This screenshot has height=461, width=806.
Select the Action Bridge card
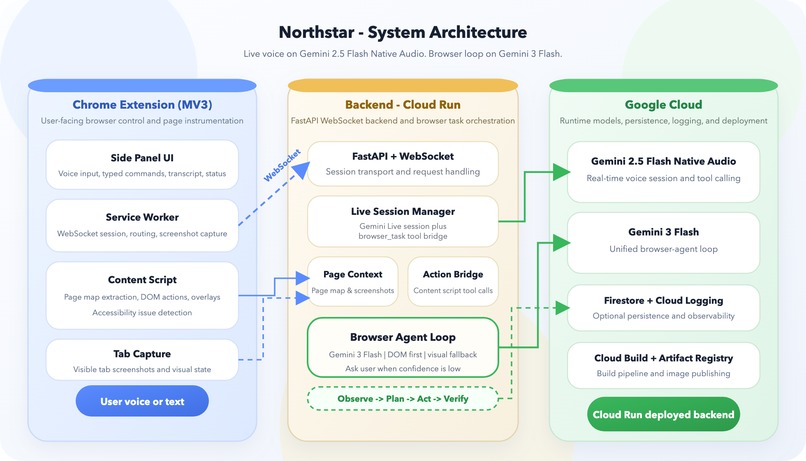[x=453, y=282]
